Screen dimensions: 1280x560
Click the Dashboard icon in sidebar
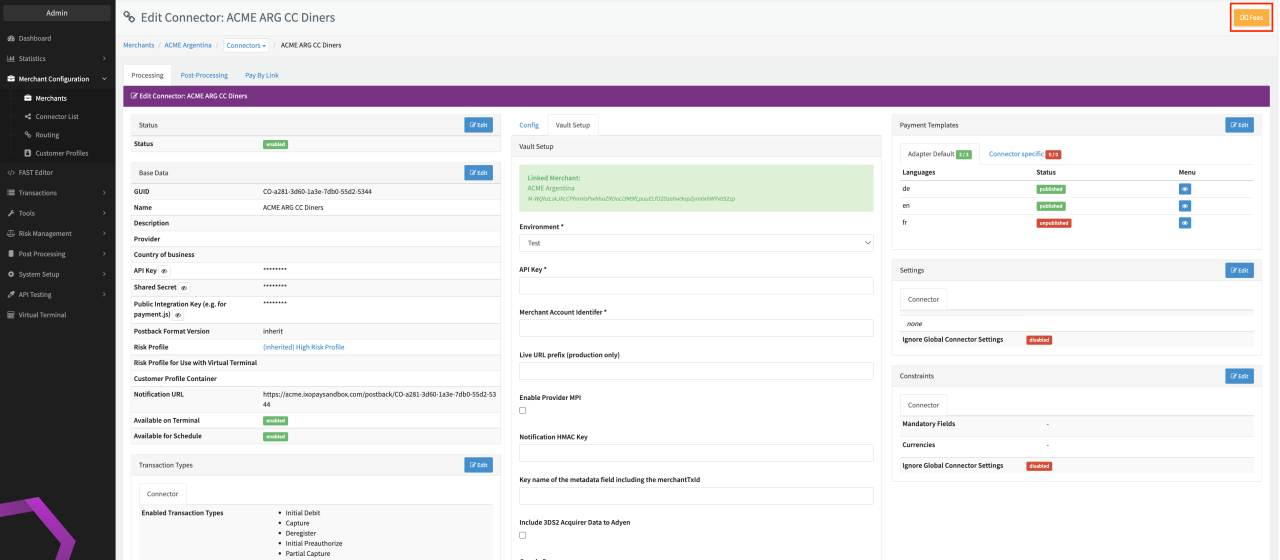(x=10, y=38)
